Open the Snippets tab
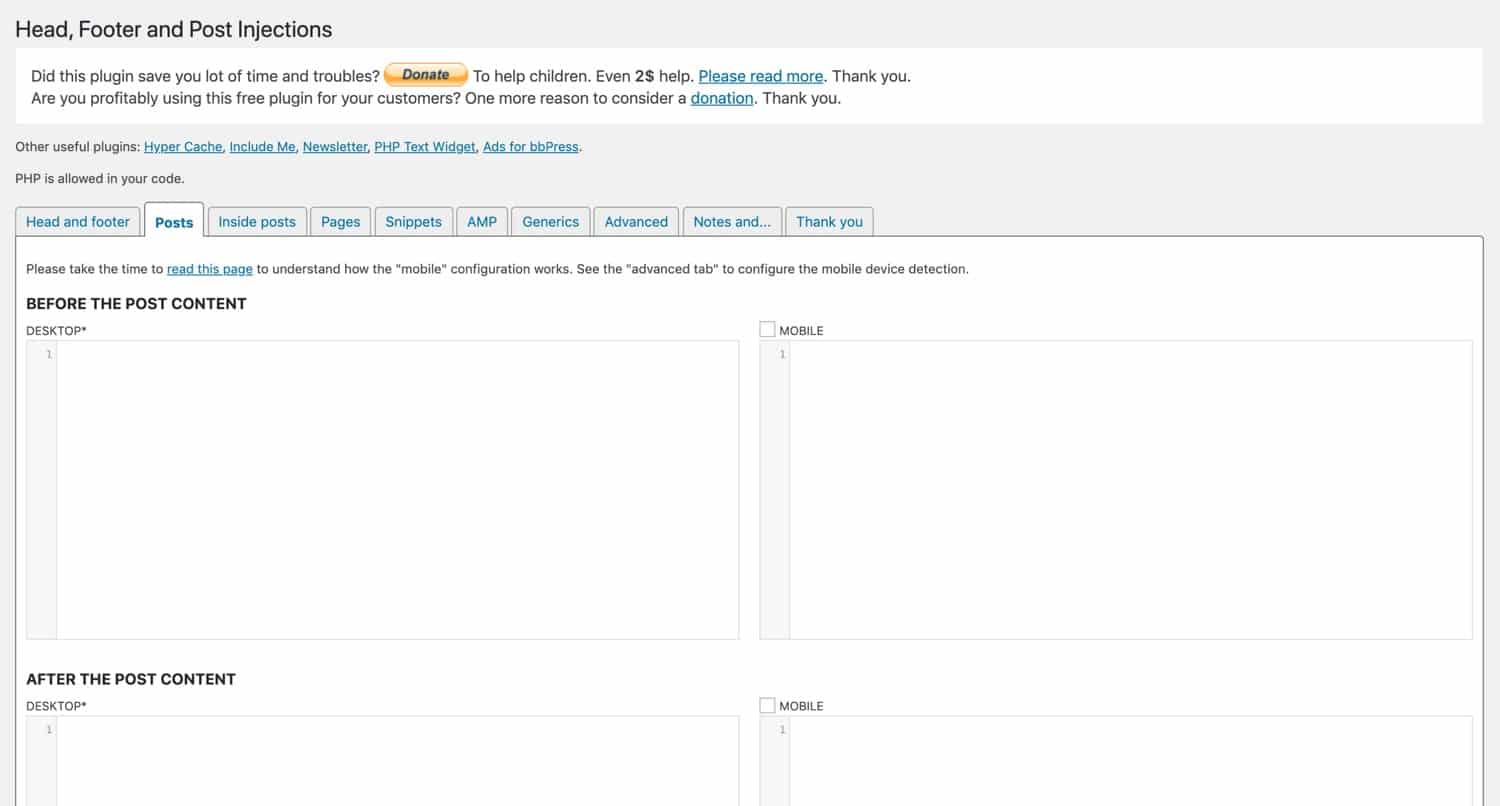This screenshot has height=806, width=1500. pos(413,222)
